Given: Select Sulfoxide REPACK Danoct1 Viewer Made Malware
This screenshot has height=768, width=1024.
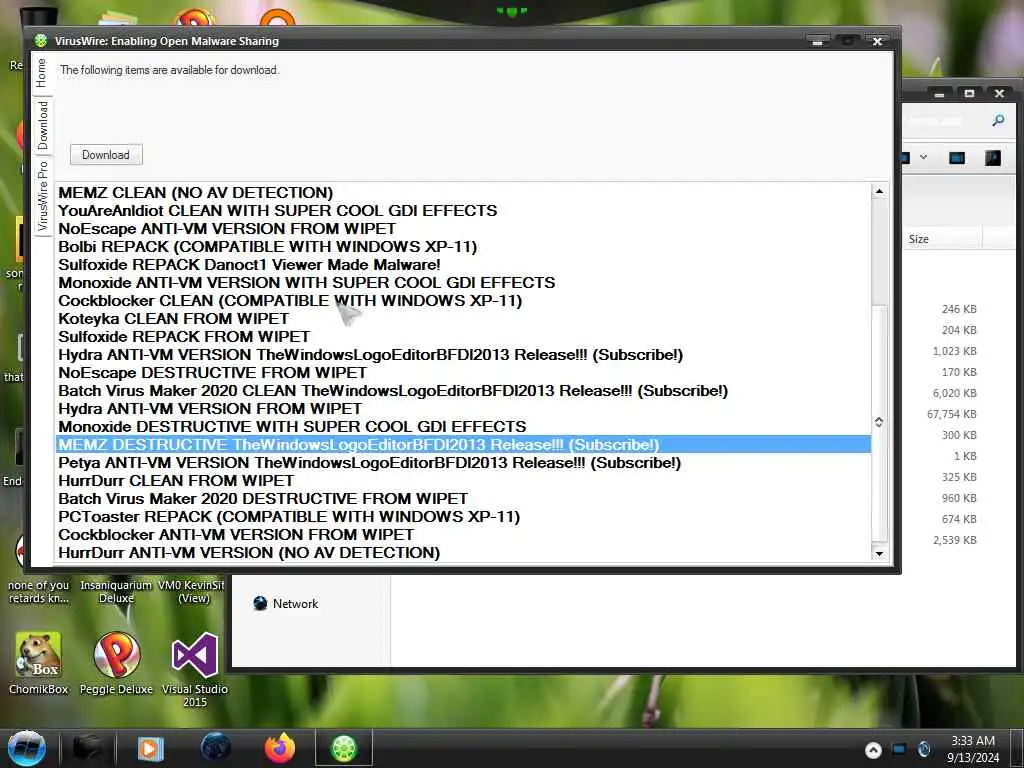Looking at the screenshot, I should tap(464, 264).
